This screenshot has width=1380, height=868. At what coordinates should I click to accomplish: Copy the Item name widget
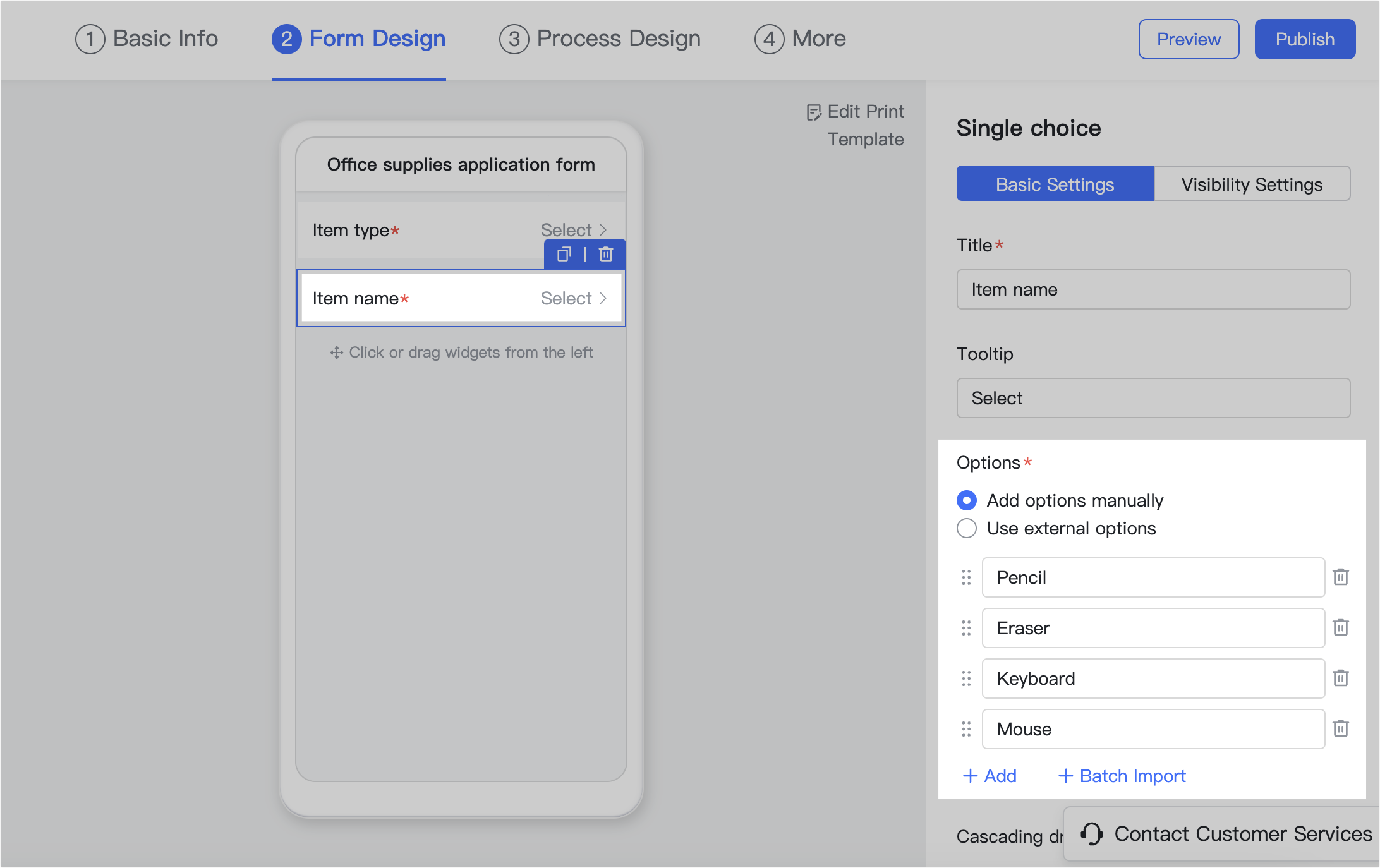coord(563,255)
